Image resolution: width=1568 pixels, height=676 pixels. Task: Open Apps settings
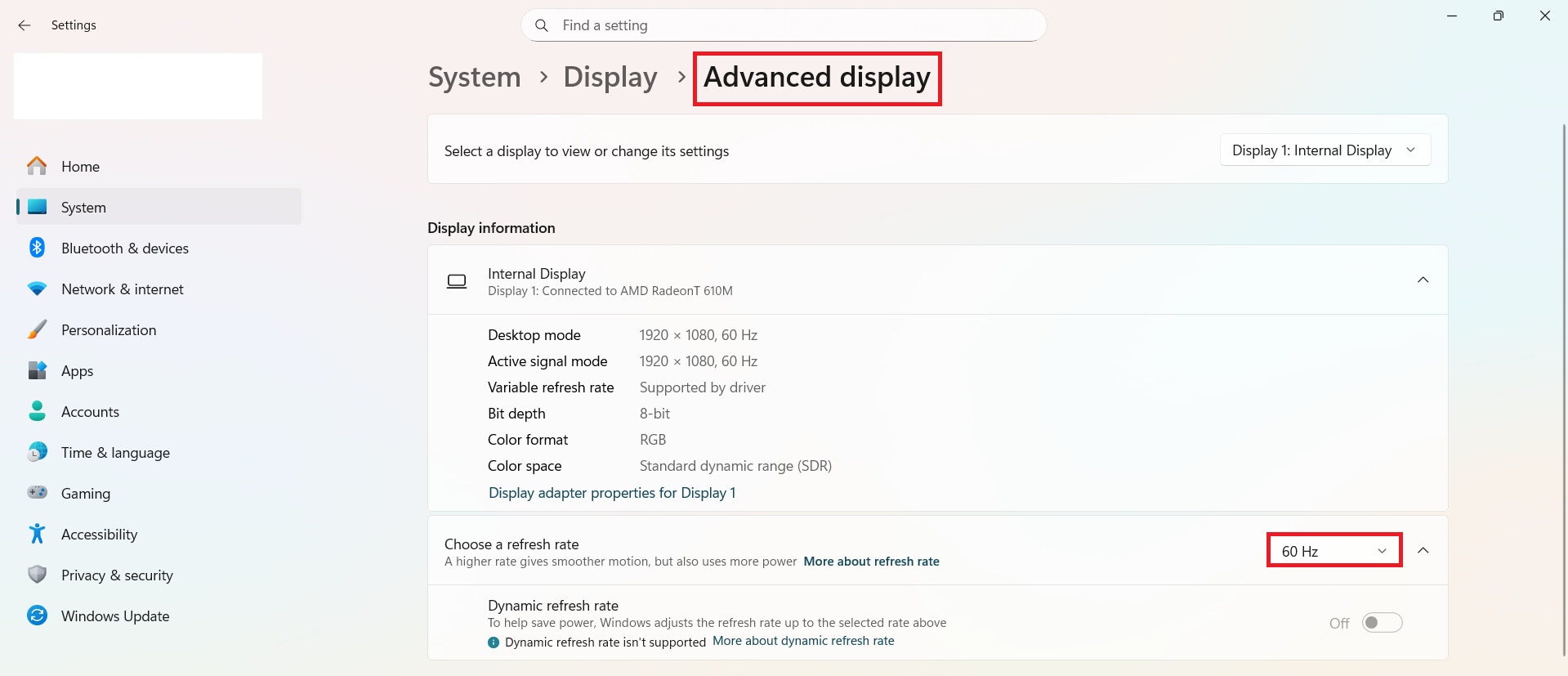pos(159,370)
